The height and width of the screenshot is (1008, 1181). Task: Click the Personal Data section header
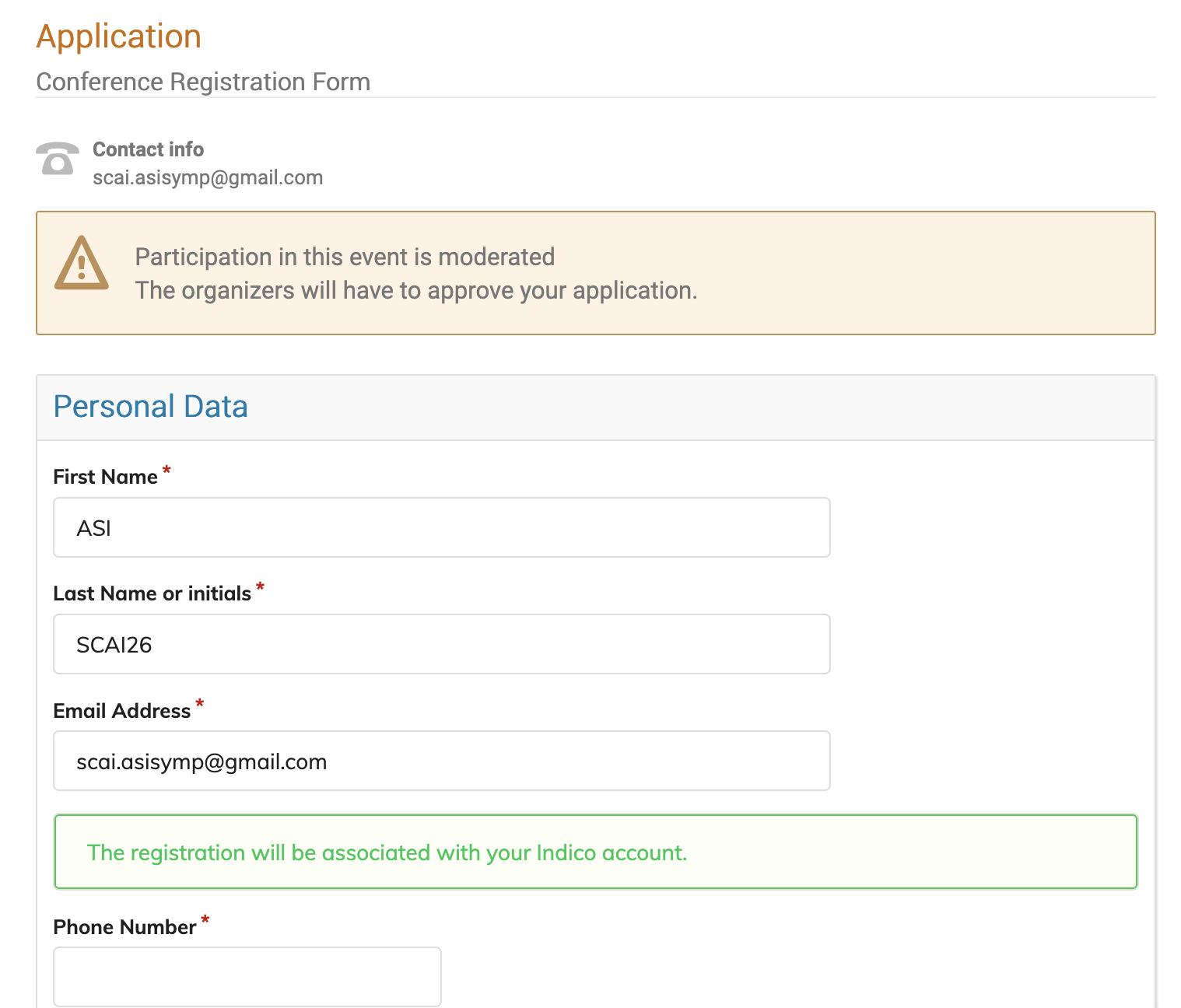151,407
